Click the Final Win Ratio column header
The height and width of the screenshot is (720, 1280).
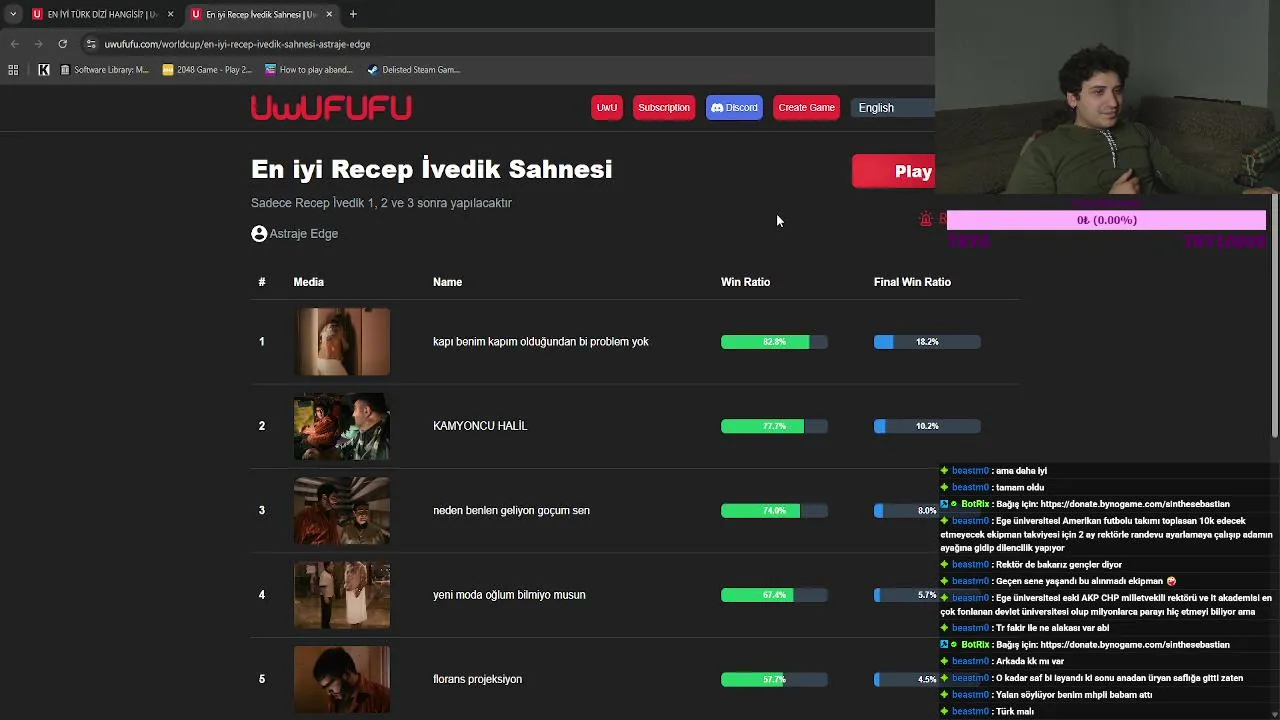(912, 282)
